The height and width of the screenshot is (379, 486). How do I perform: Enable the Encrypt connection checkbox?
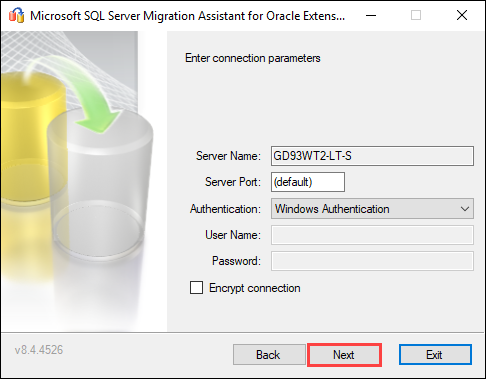[x=196, y=288]
